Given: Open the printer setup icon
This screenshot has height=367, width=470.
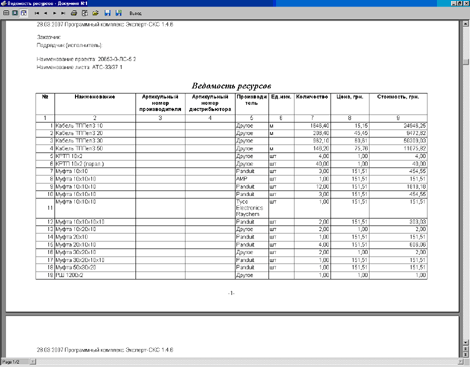Looking at the screenshot, I should pyautogui.click(x=85, y=13).
